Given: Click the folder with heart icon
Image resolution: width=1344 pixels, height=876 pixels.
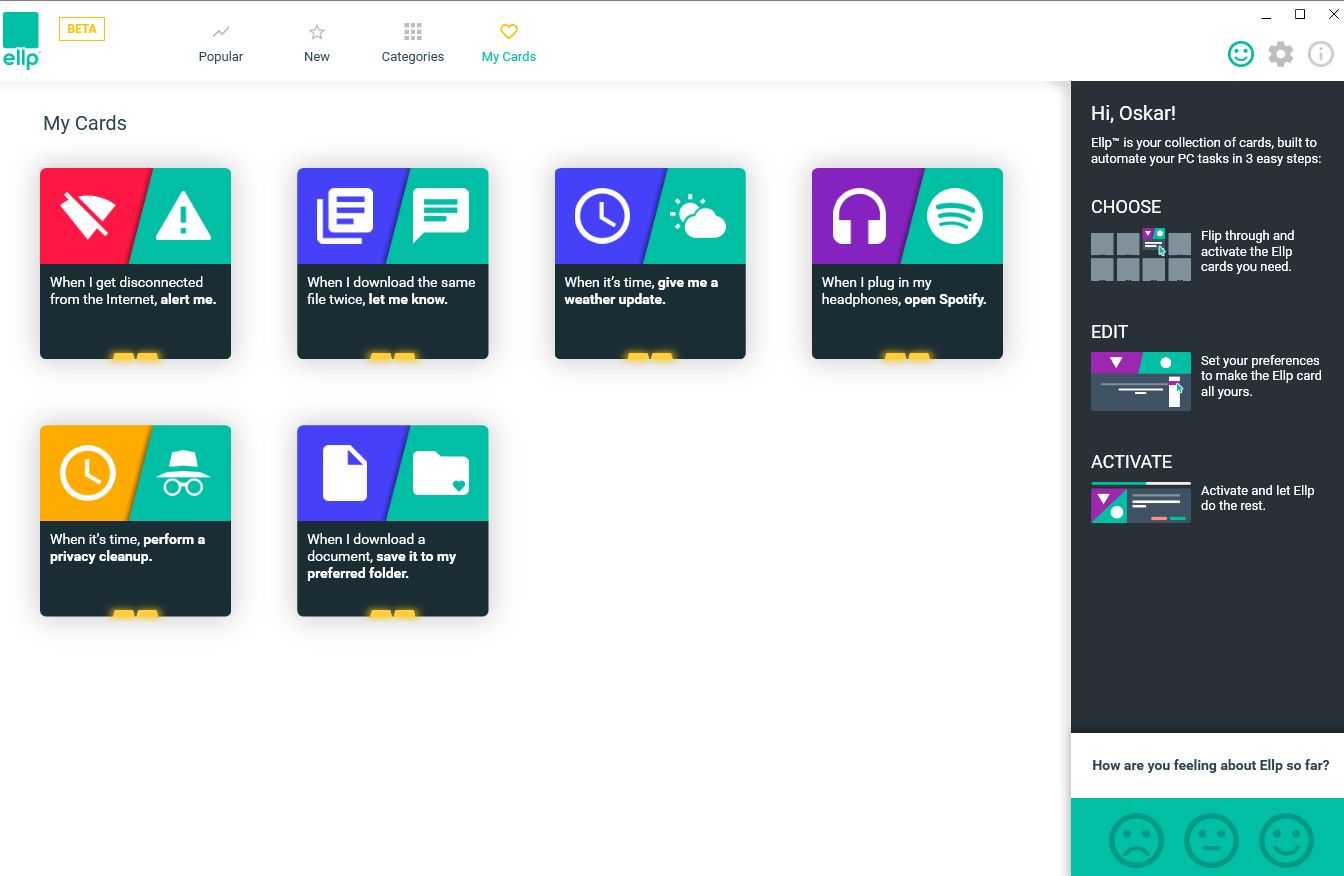Looking at the screenshot, I should 441,474.
